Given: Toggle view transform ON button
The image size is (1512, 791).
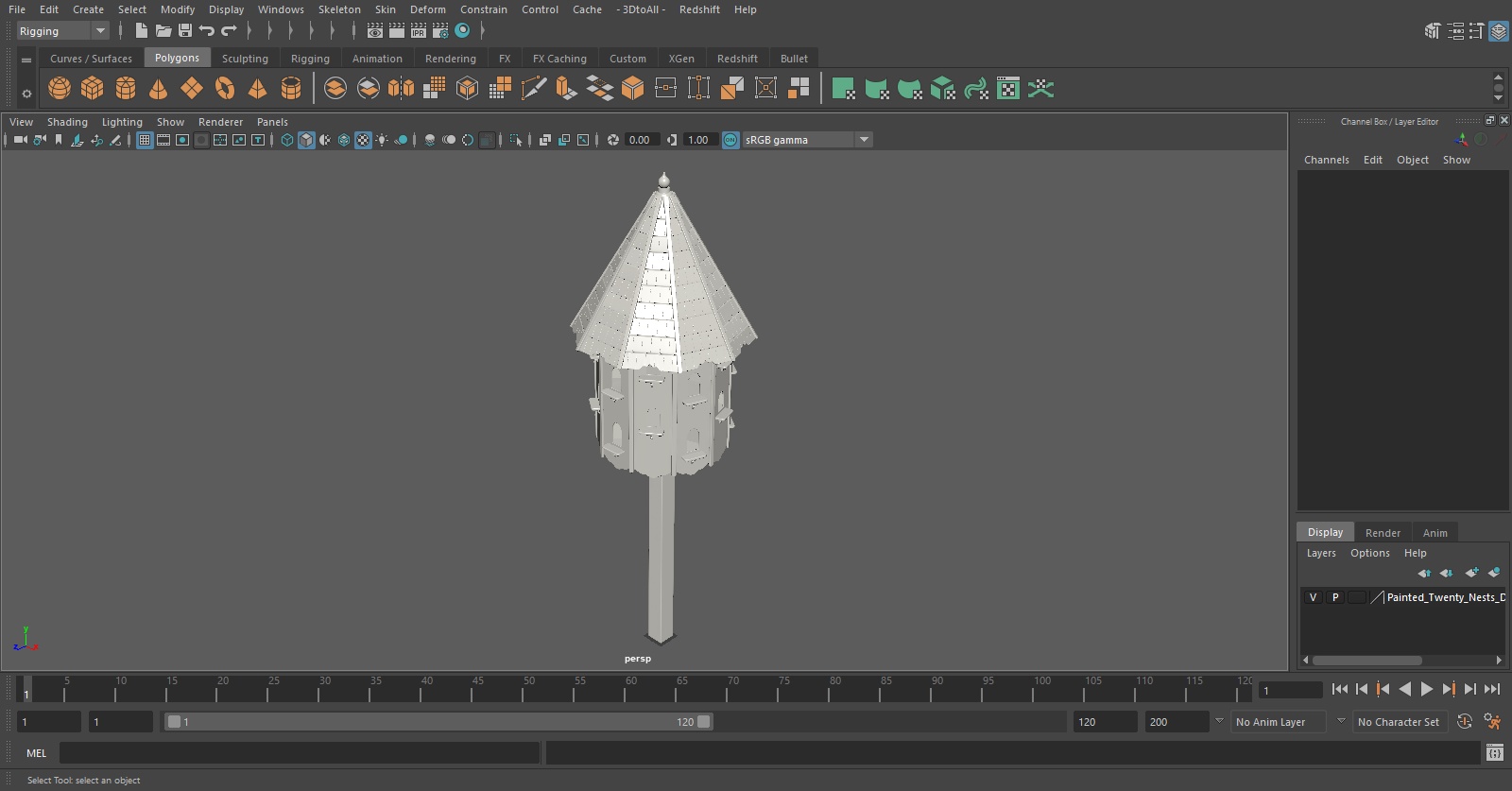Looking at the screenshot, I should [730, 140].
